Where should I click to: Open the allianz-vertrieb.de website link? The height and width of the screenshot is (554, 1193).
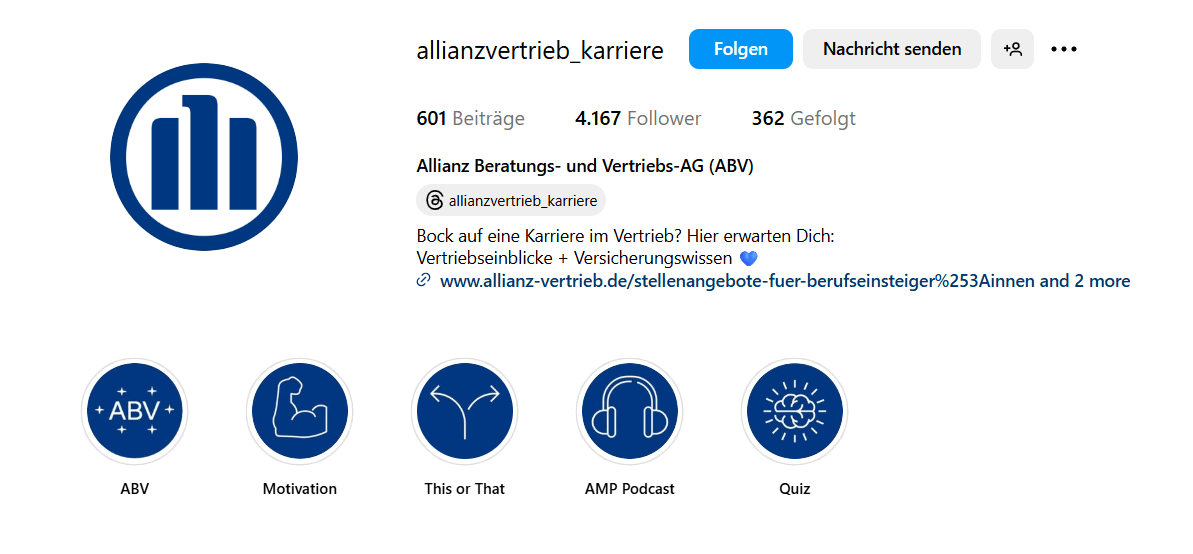pyautogui.click(x=735, y=282)
